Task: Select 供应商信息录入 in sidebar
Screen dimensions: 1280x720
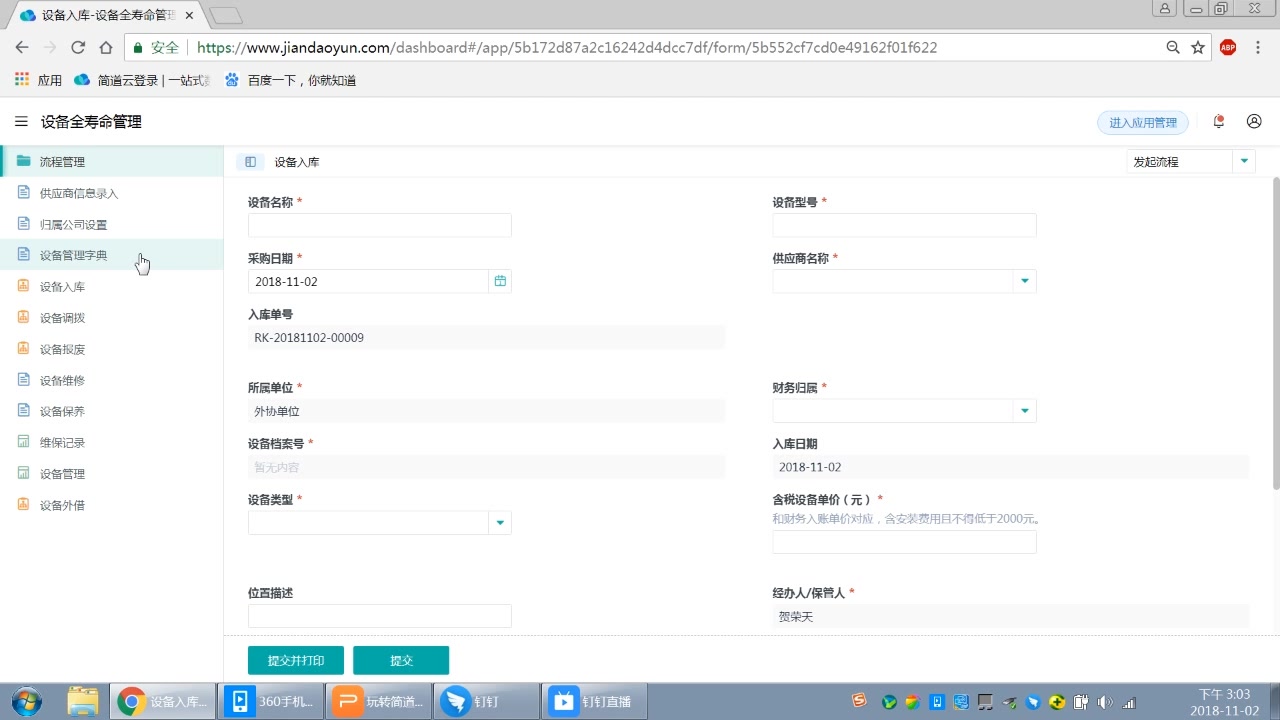Action: 111,193
